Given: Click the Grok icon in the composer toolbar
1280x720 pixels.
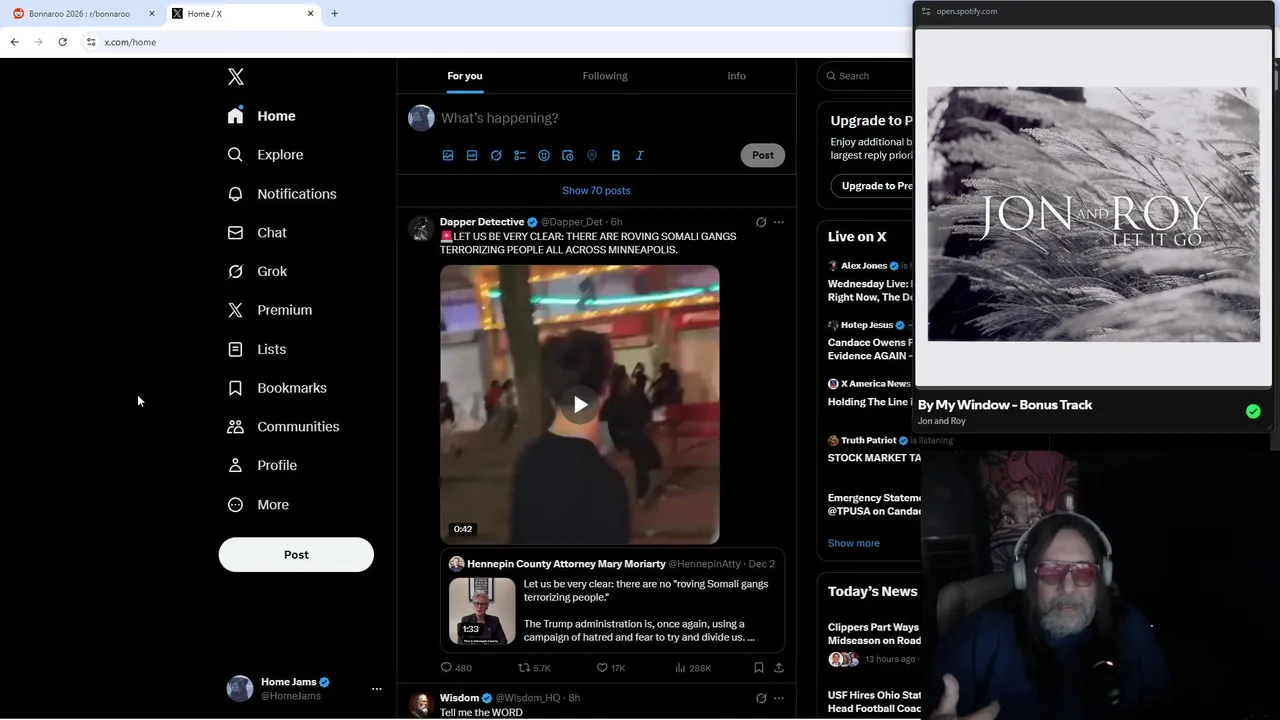Looking at the screenshot, I should pos(496,155).
